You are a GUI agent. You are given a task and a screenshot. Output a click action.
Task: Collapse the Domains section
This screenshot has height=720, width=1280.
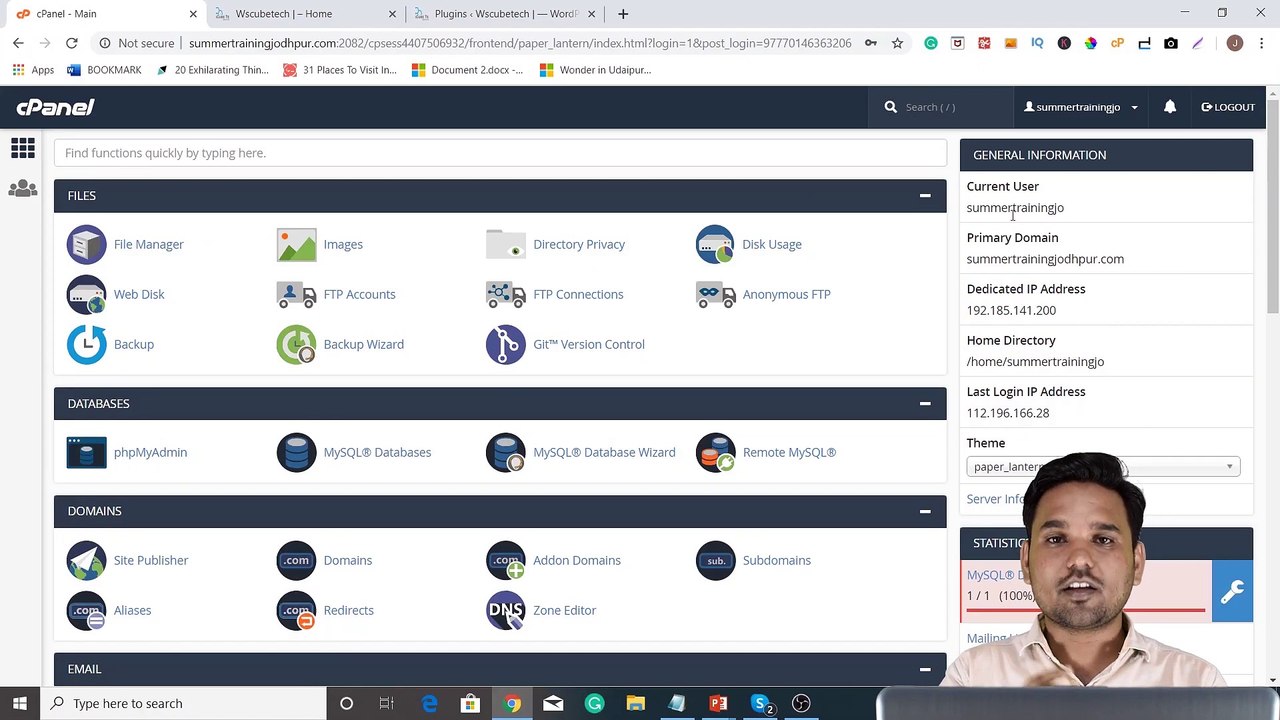[x=925, y=511]
